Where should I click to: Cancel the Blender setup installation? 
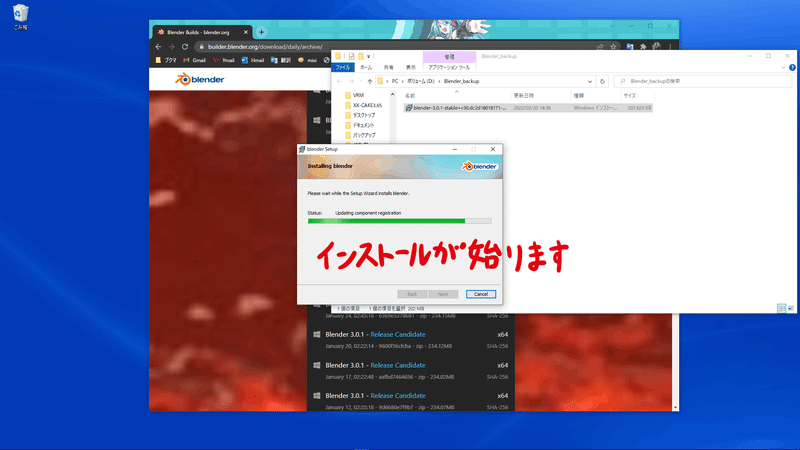[x=481, y=294]
